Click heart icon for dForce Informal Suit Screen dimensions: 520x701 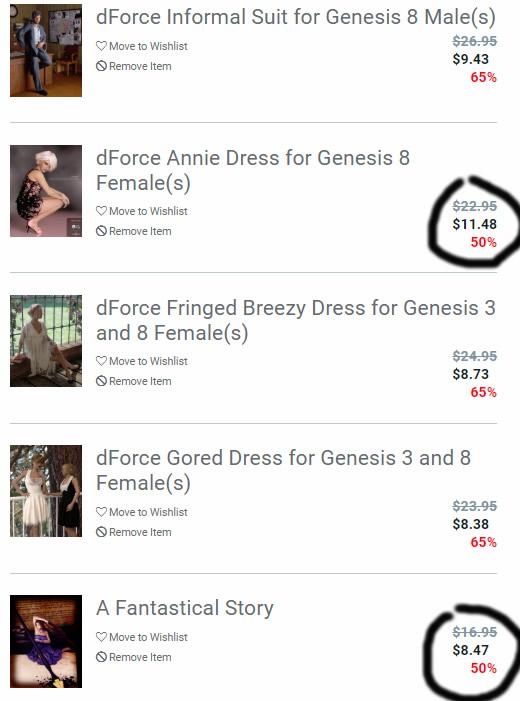coord(101,46)
